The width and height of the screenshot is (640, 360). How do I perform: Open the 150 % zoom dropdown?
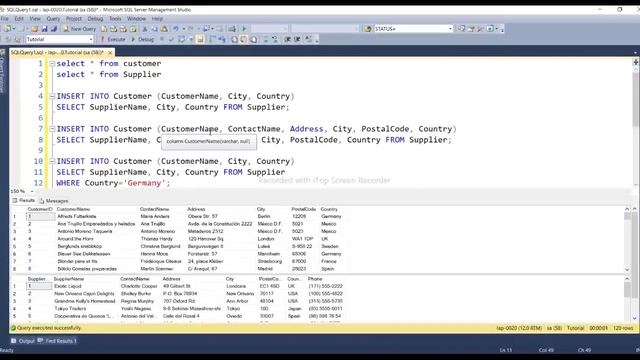(x=32, y=191)
